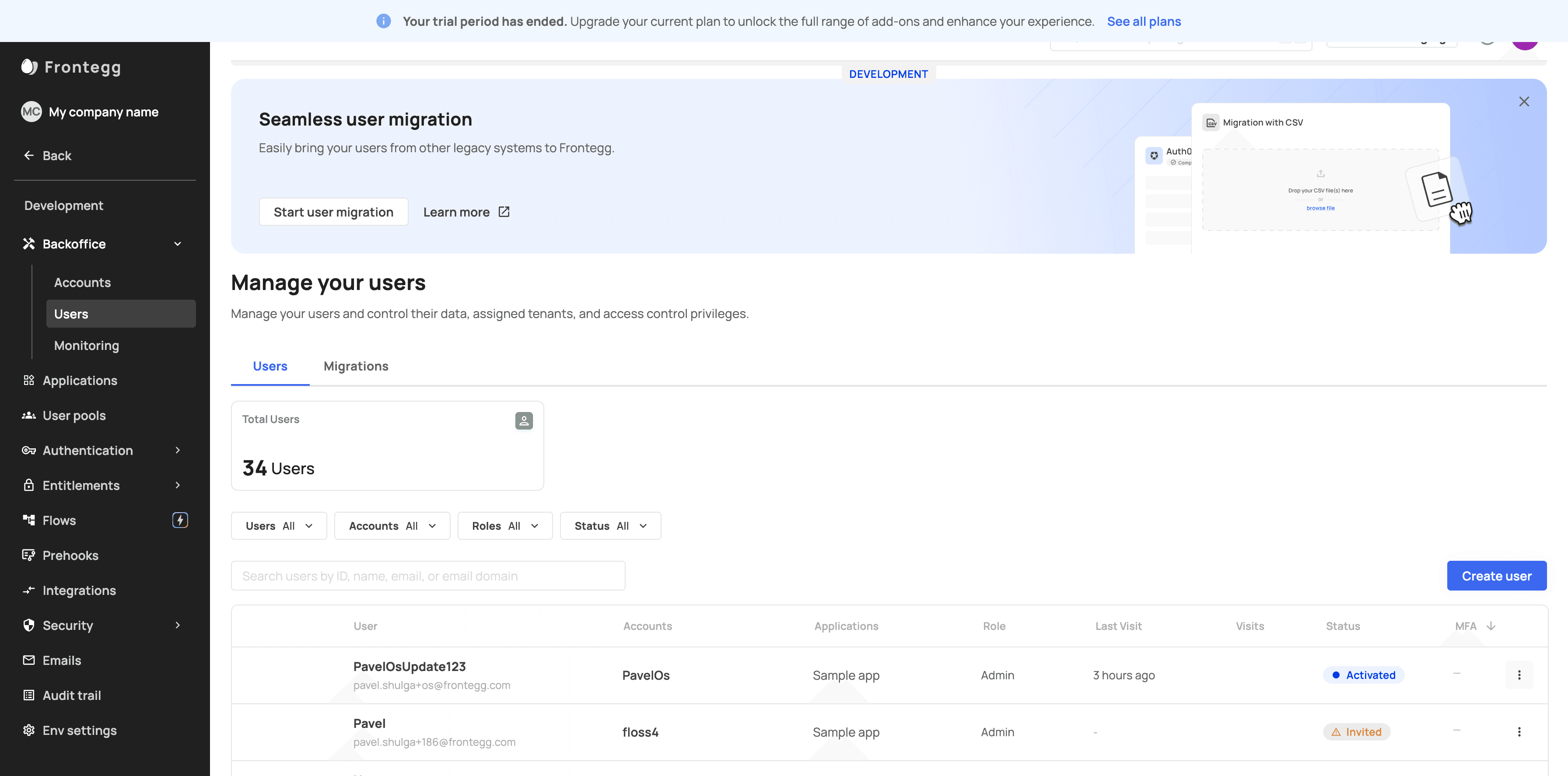Open the Status All filter dropdown
The image size is (1568, 776).
tap(610, 526)
